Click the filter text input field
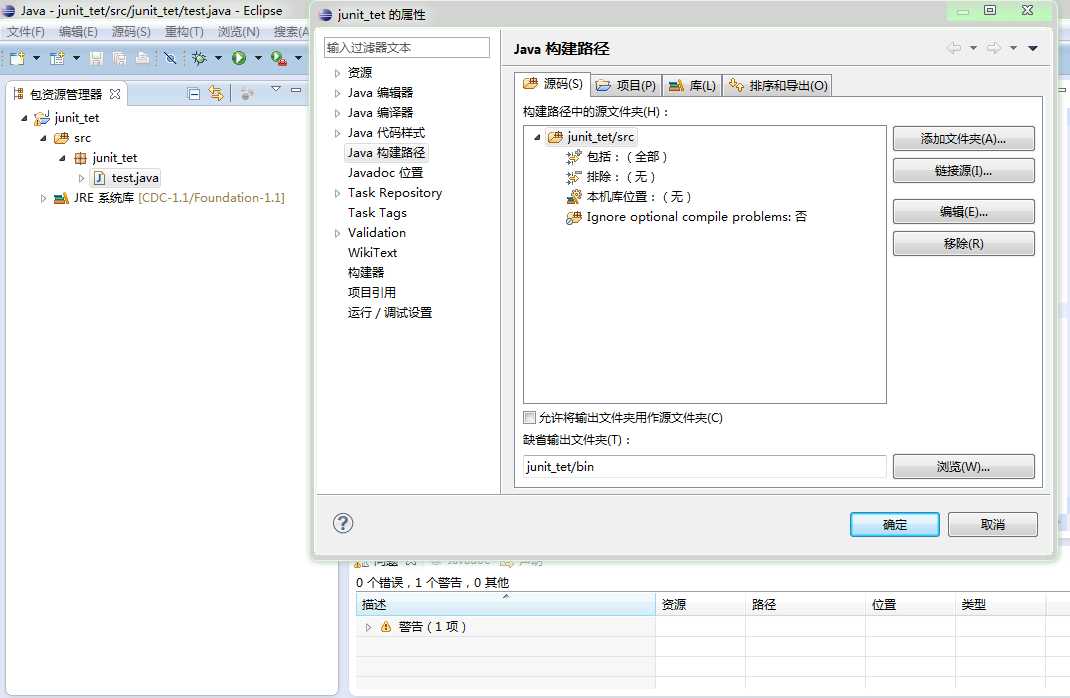The width and height of the screenshot is (1070, 698). coord(407,47)
